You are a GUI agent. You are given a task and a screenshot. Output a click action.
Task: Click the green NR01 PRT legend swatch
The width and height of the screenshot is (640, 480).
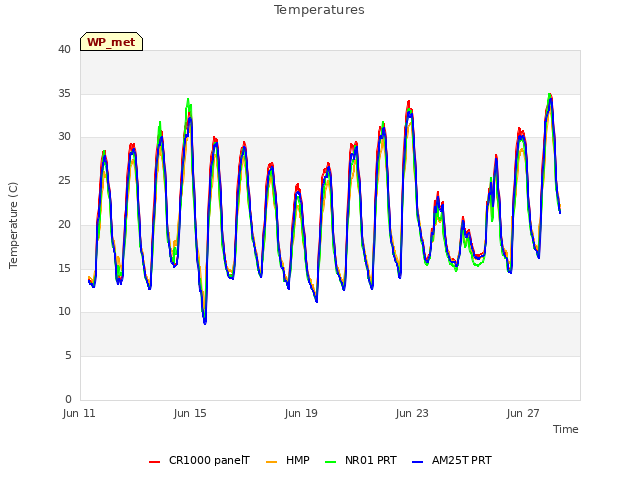pyautogui.click(x=331, y=462)
